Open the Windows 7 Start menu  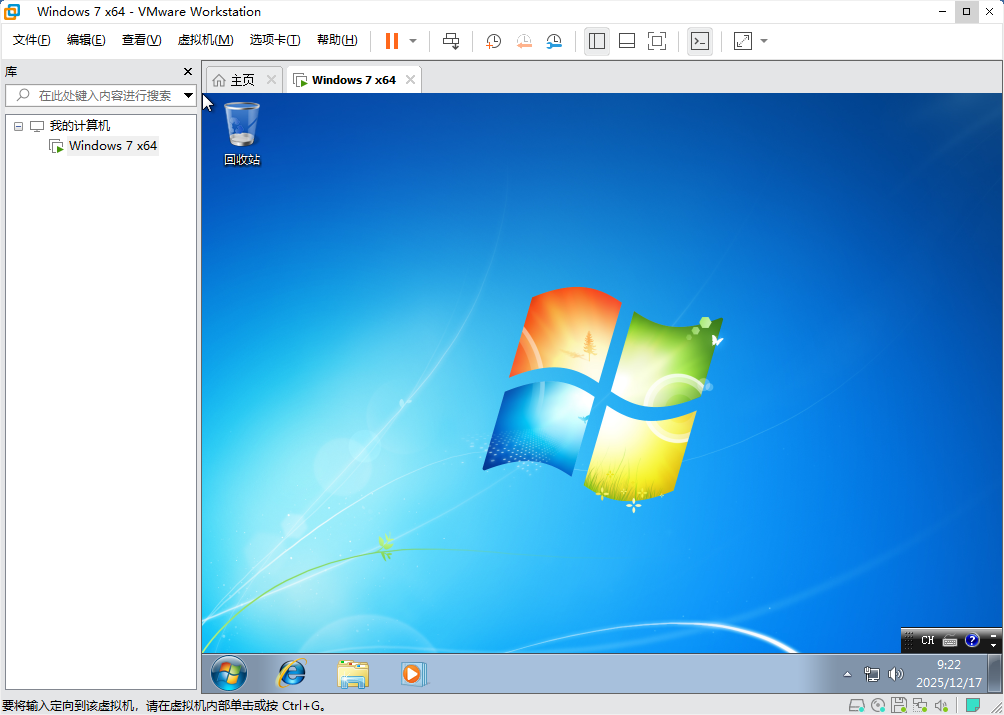point(229,673)
